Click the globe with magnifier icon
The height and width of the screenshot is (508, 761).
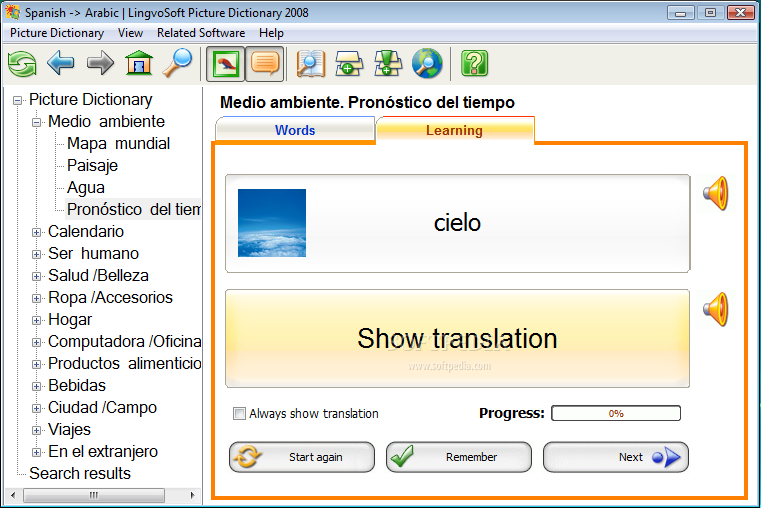(427, 64)
